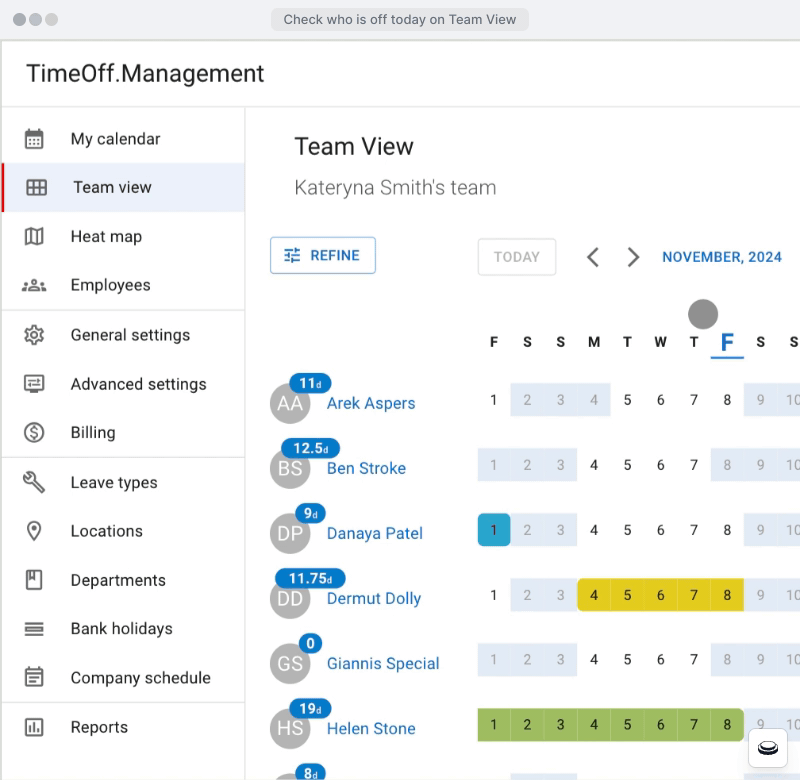800x780 pixels.
Task: Click Danaya Patel's avatar
Action: point(290,533)
